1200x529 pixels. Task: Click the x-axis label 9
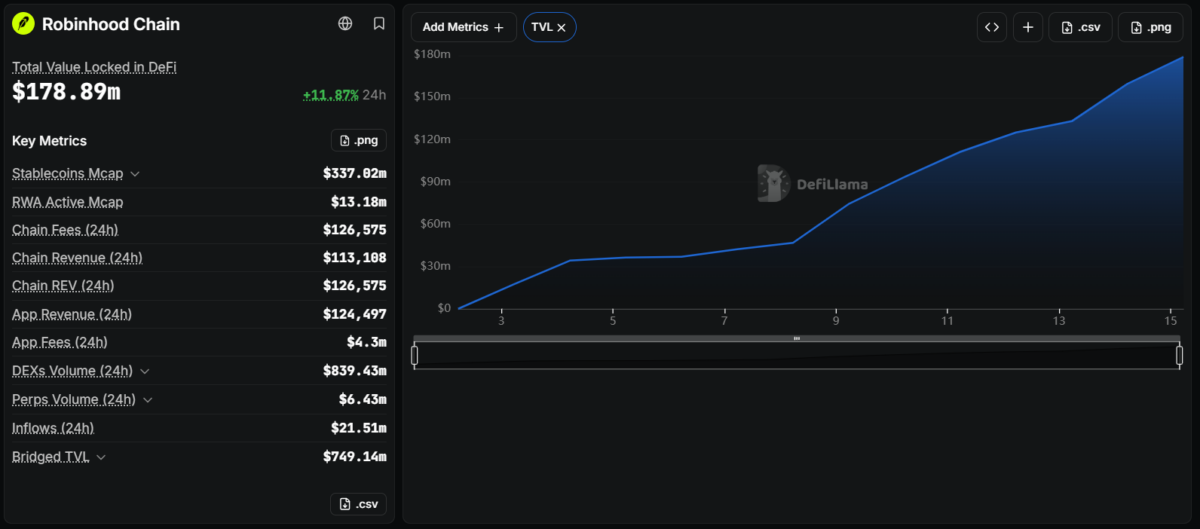(x=836, y=321)
